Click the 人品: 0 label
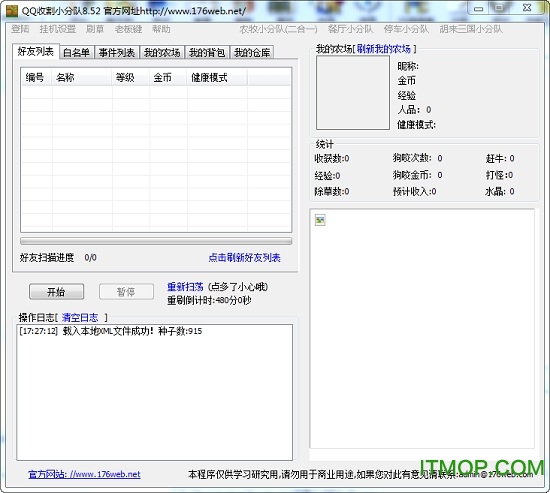Image resolution: width=550 pixels, height=493 pixels. click(414, 110)
